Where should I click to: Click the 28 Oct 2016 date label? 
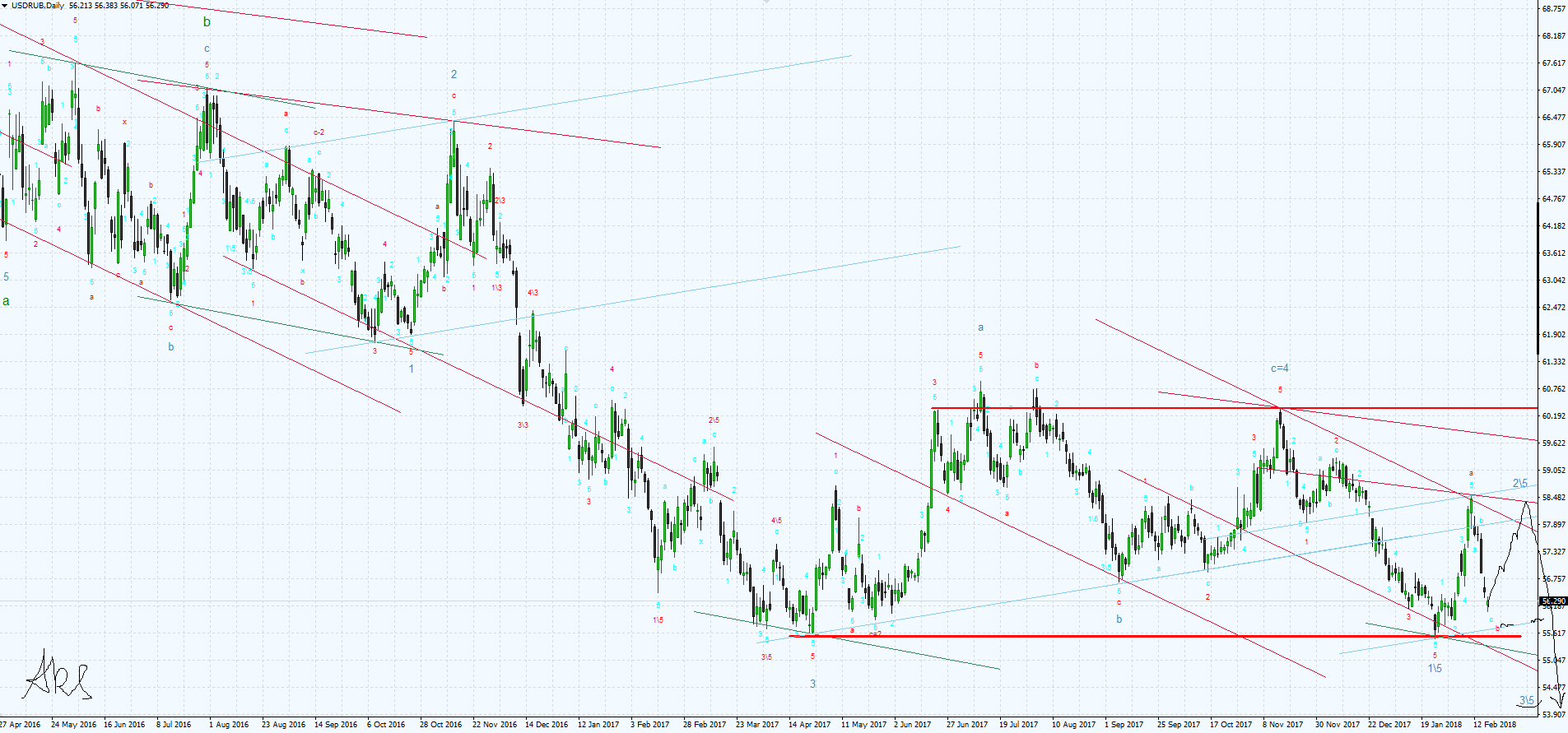440,725
